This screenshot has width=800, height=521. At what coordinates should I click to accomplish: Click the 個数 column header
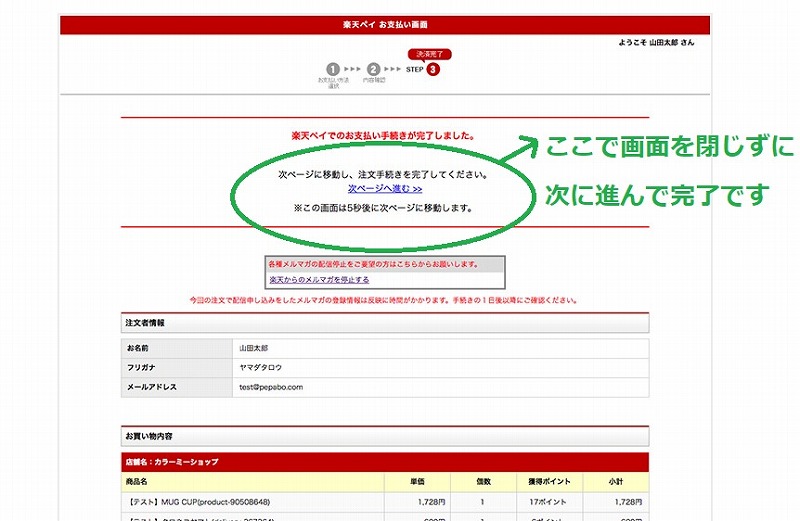click(x=483, y=482)
